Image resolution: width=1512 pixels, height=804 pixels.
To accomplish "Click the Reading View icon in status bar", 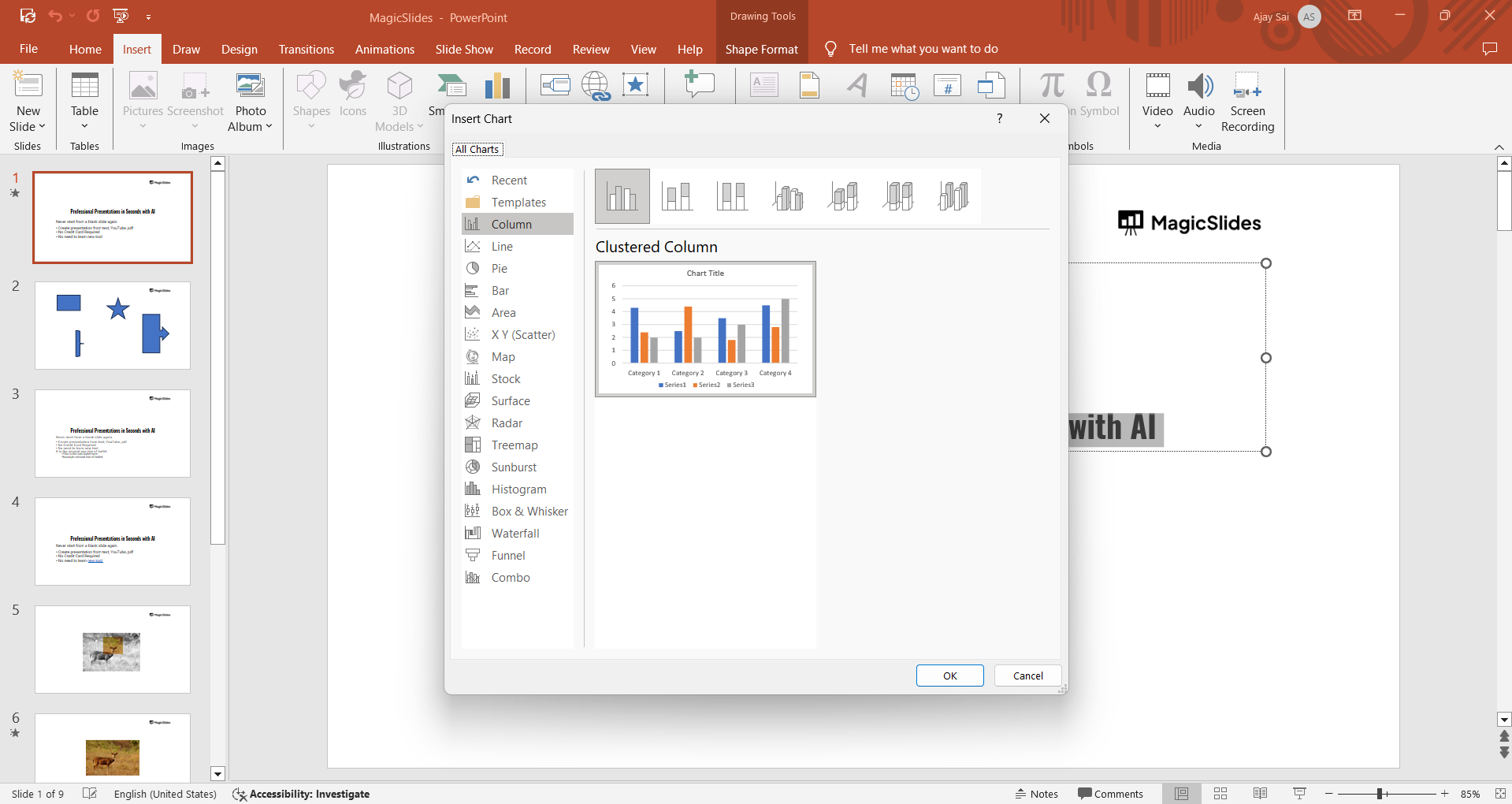I will 1260,794.
